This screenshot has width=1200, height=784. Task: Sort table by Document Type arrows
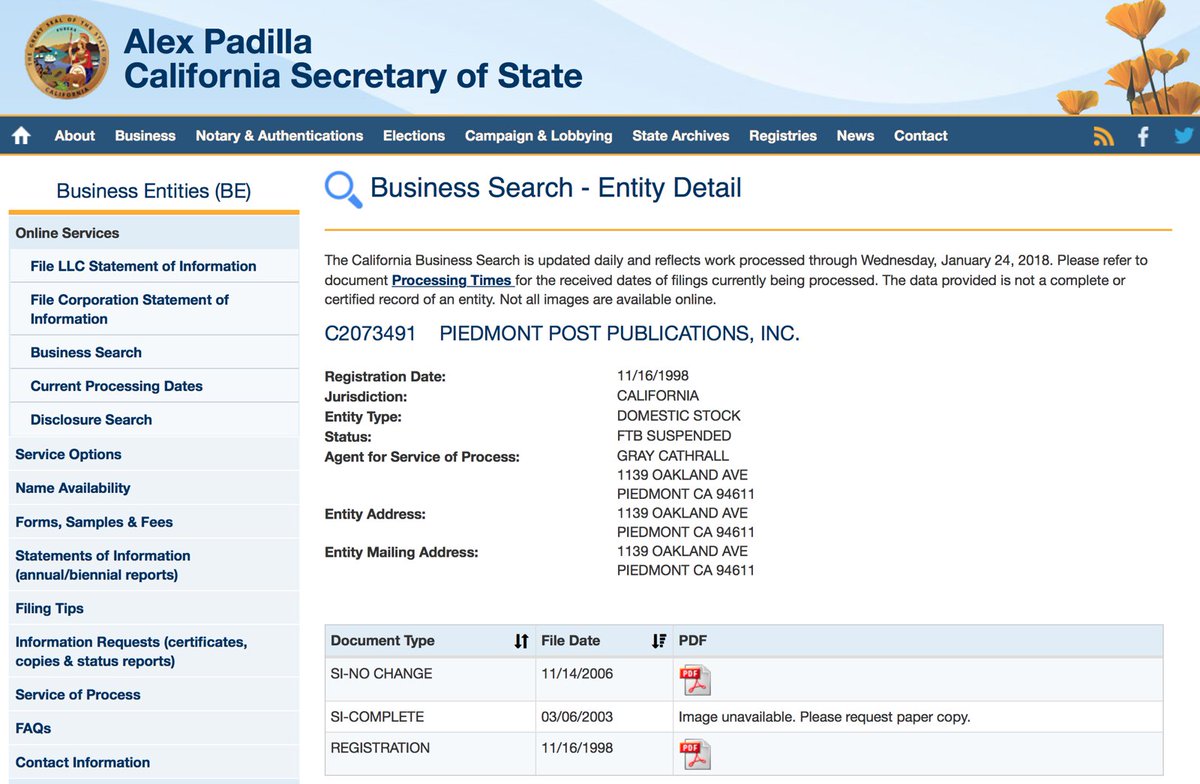point(521,641)
